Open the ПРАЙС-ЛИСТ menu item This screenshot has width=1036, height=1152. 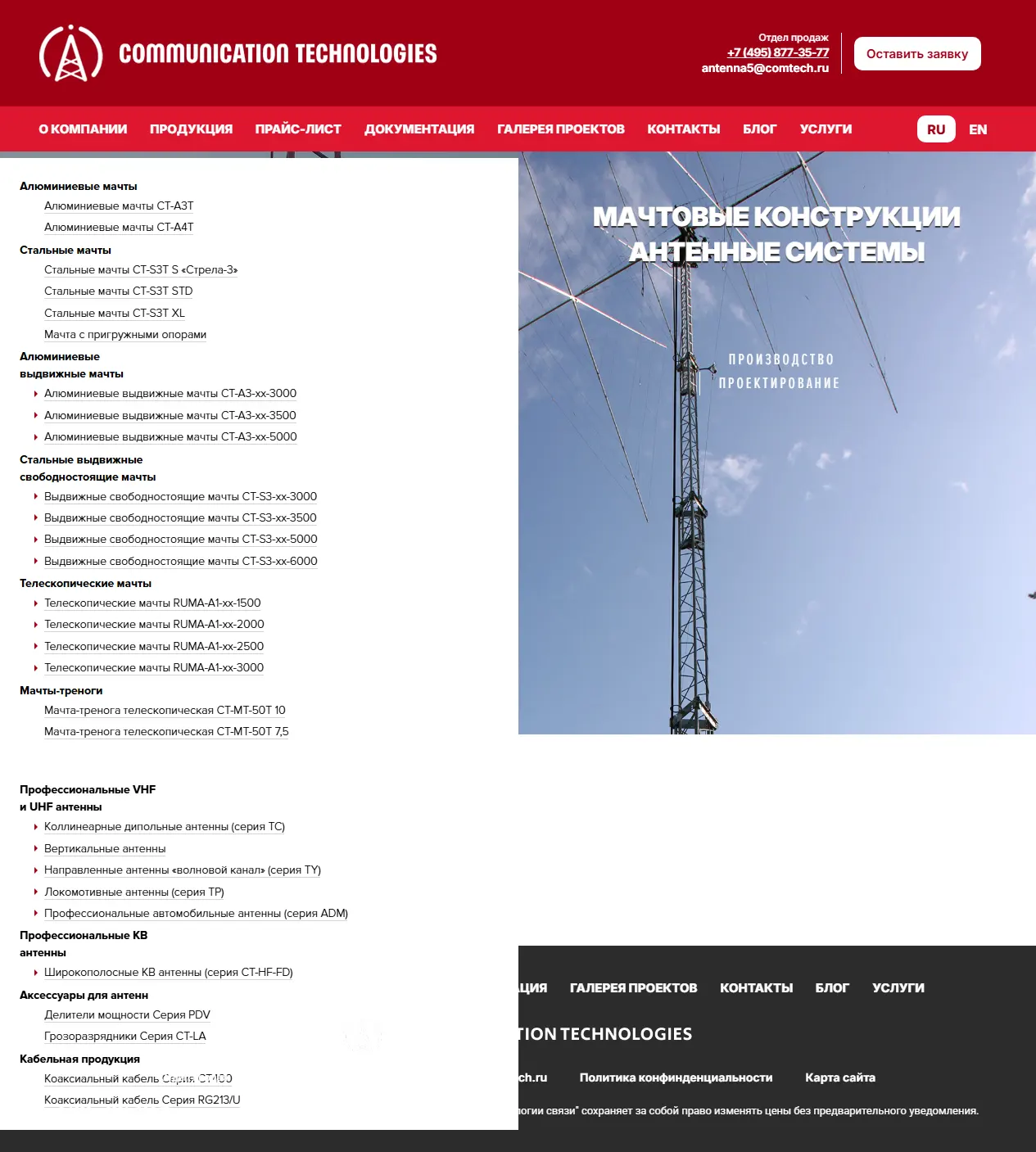tap(298, 129)
